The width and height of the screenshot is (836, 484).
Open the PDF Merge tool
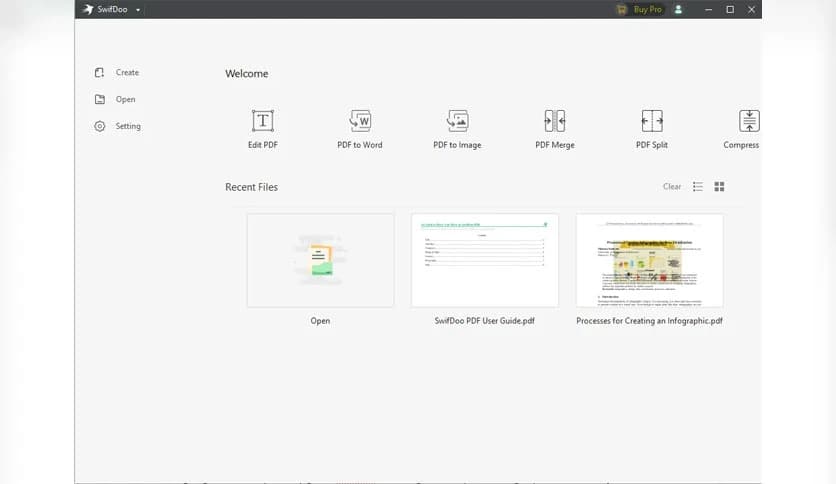click(x=554, y=122)
